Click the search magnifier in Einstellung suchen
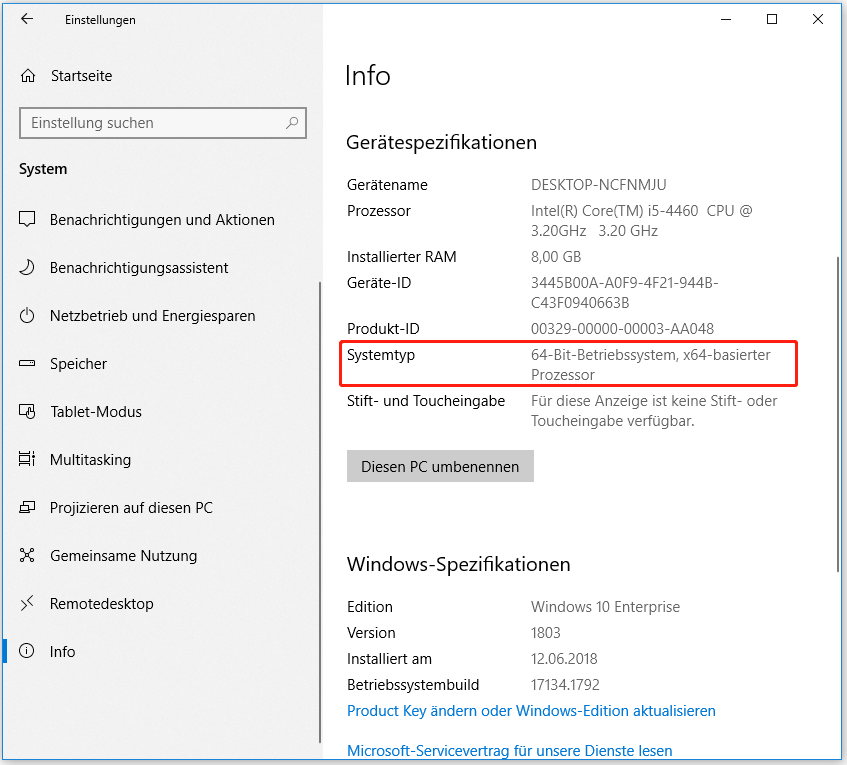 click(x=293, y=122)
